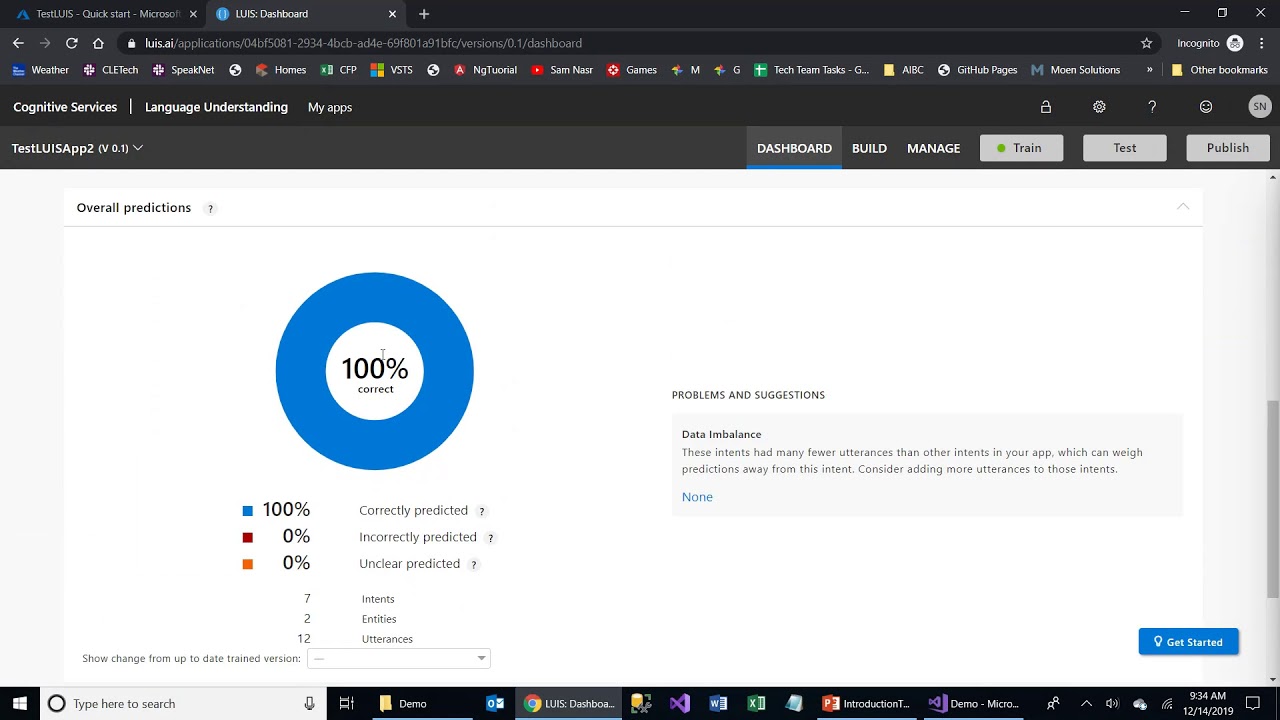Open the Cognitive Services link
Image resolution: width=1280 pixels, height=720 pixels.
(x=65, y=107)
